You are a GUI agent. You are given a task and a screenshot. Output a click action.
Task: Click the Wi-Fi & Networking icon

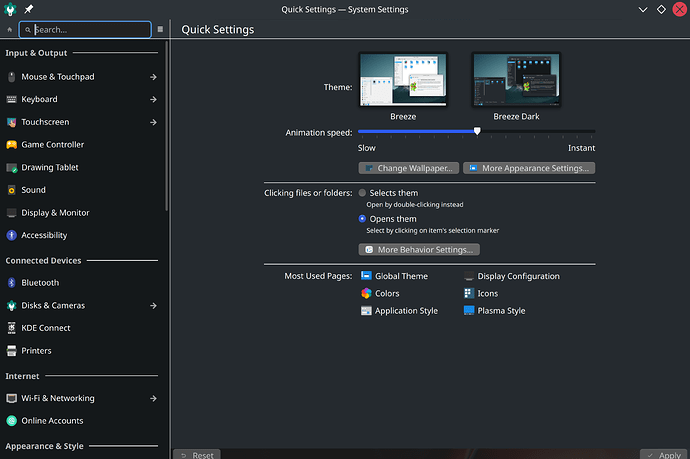click(12, 398)
